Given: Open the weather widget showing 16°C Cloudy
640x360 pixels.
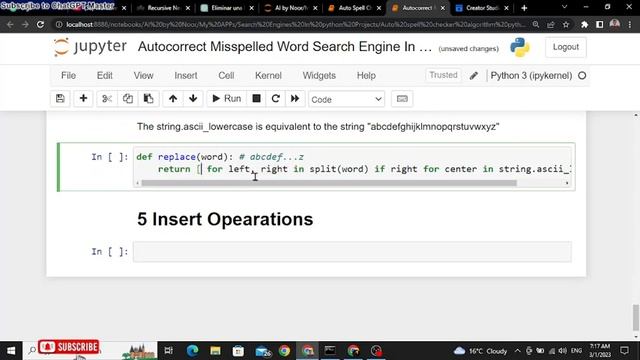Looking at the screenshot, I should click(480, 351).
